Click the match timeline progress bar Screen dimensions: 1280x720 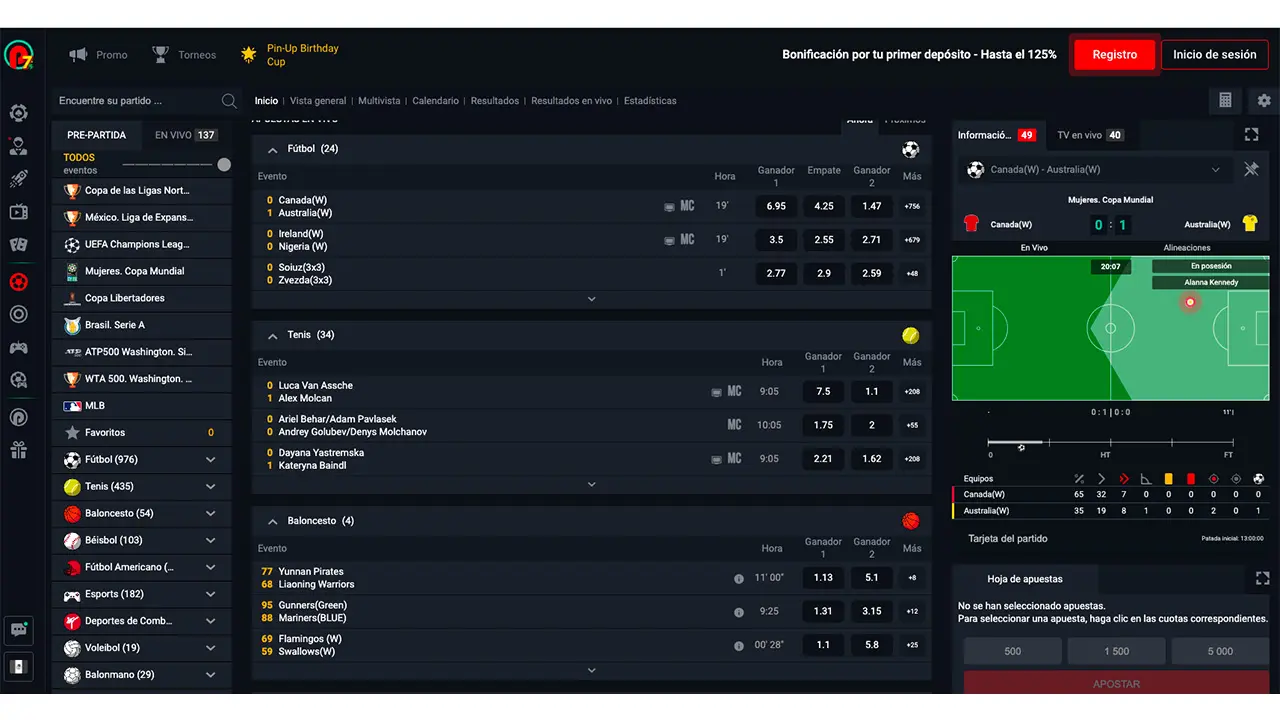pyautogui.click(x=1110, y=442)
